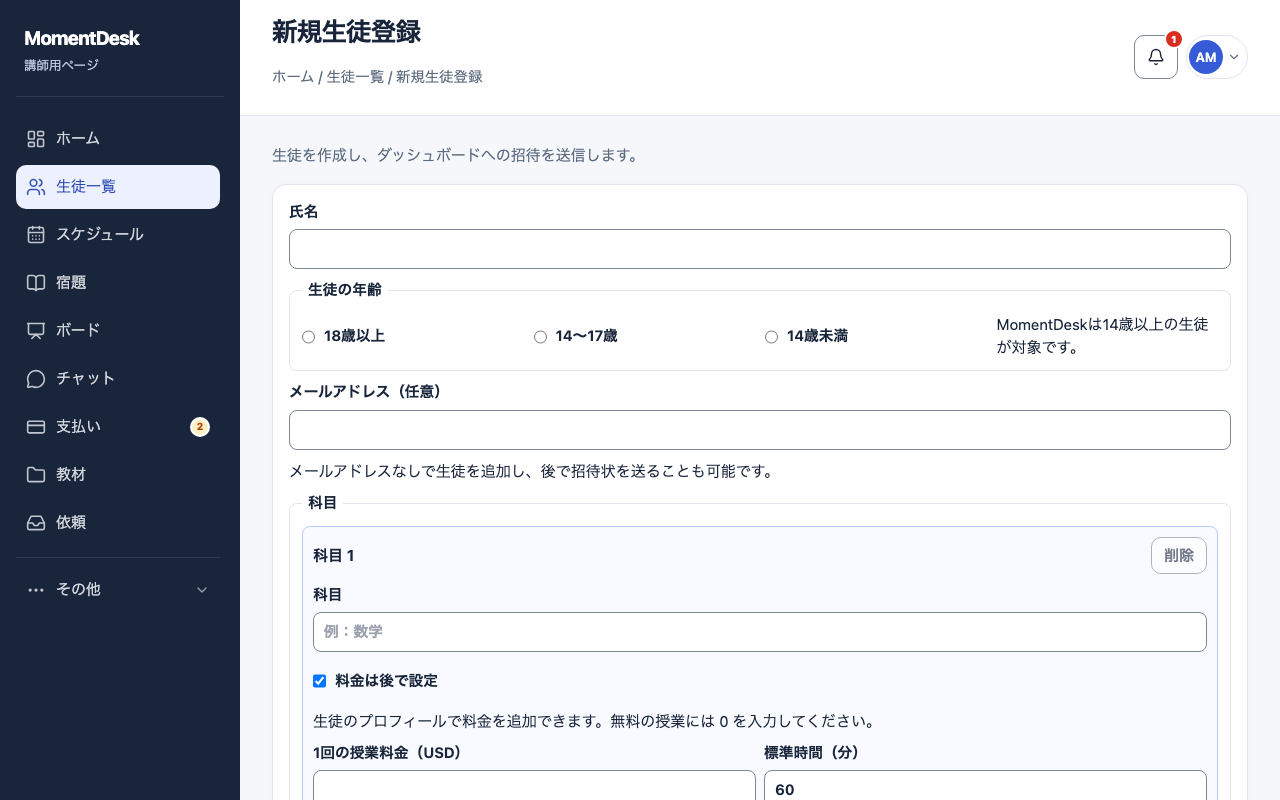Click the payments badge showing 2
The width and height of the screenshot is (1280, 800).
click(x=200, y=427)
